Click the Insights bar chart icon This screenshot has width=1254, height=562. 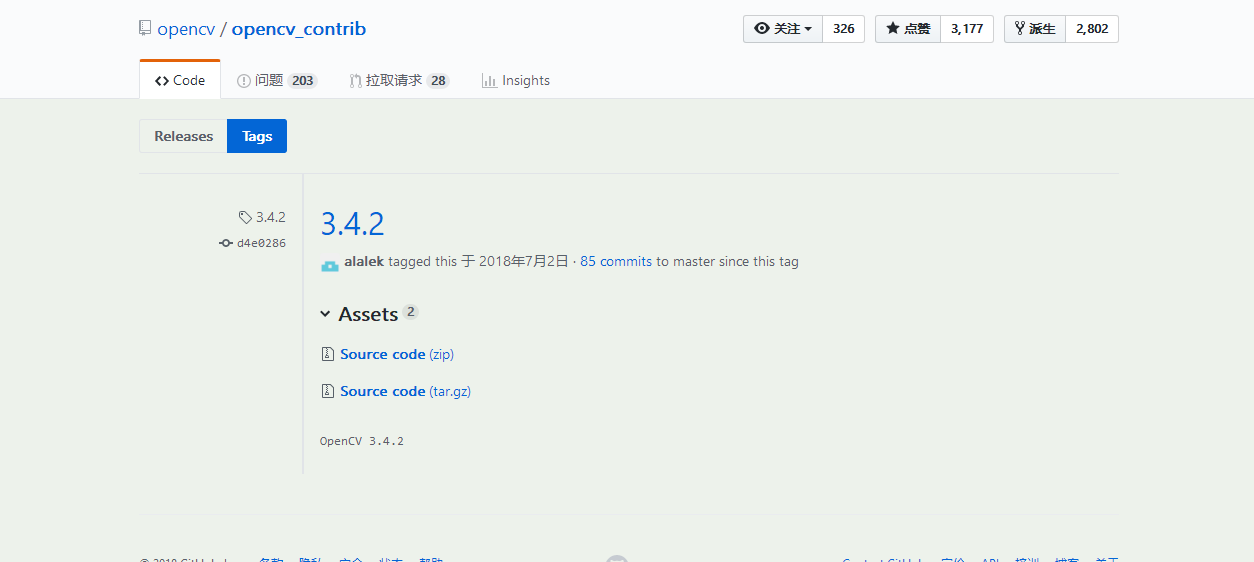pos(489,81)
